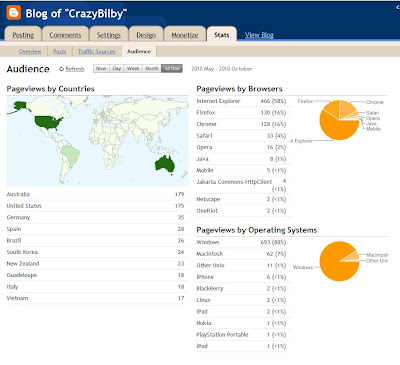This screenshot has height=365, width=400.
Task: Click the View Blog link
Action: pos(259,35)
